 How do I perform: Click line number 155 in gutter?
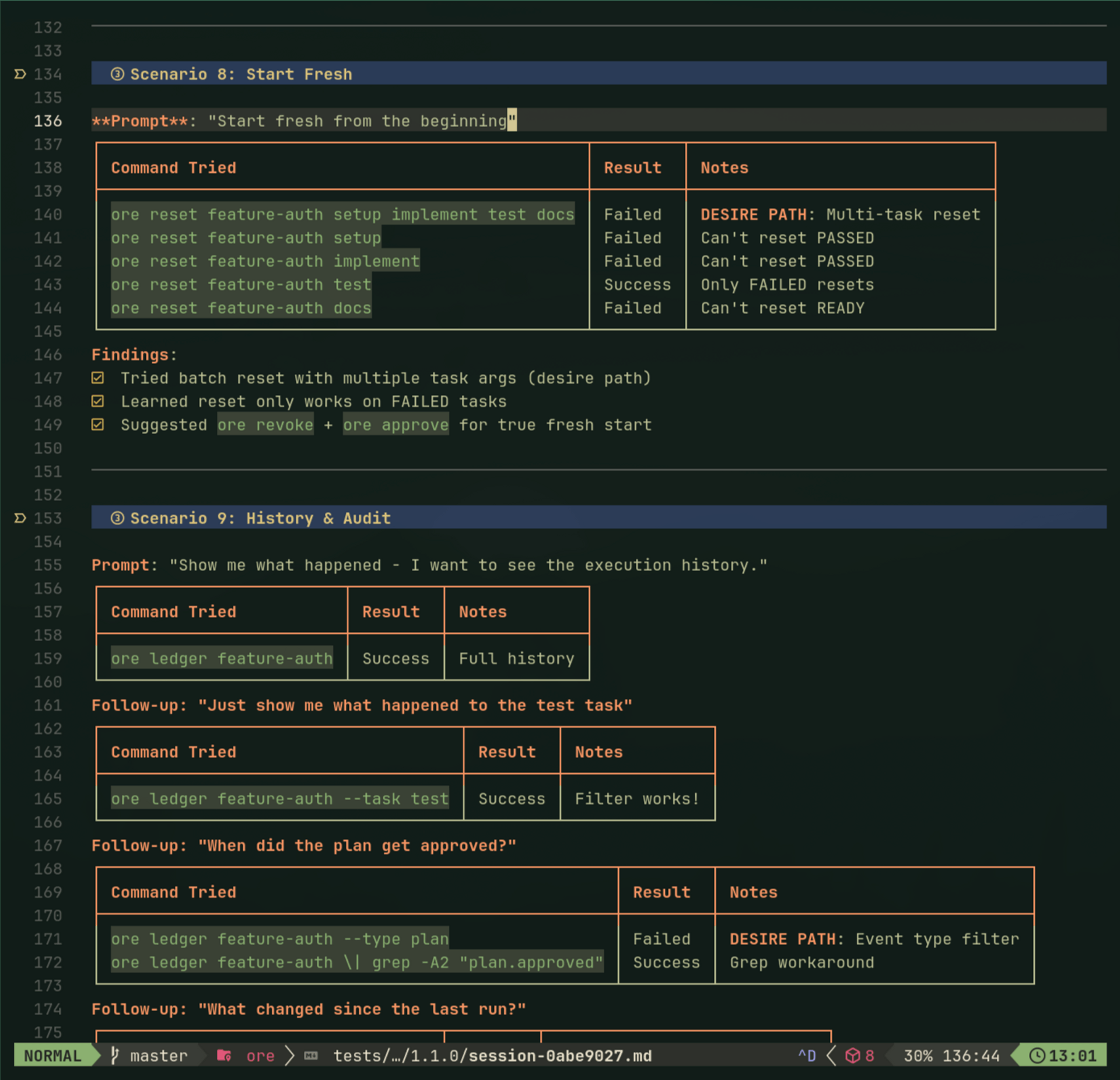(48, 565)
